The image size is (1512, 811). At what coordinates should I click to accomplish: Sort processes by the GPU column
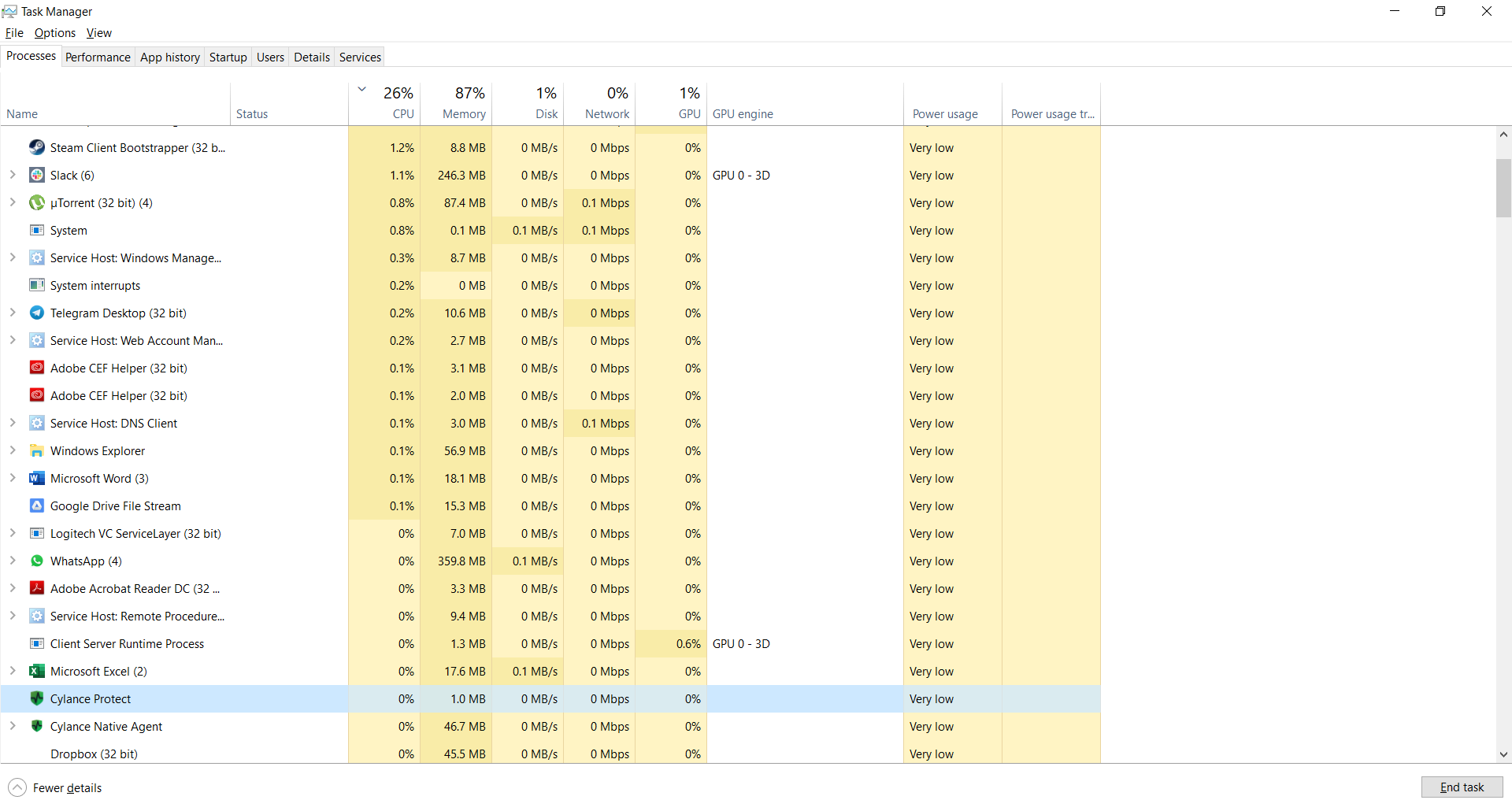pos(671,103)
